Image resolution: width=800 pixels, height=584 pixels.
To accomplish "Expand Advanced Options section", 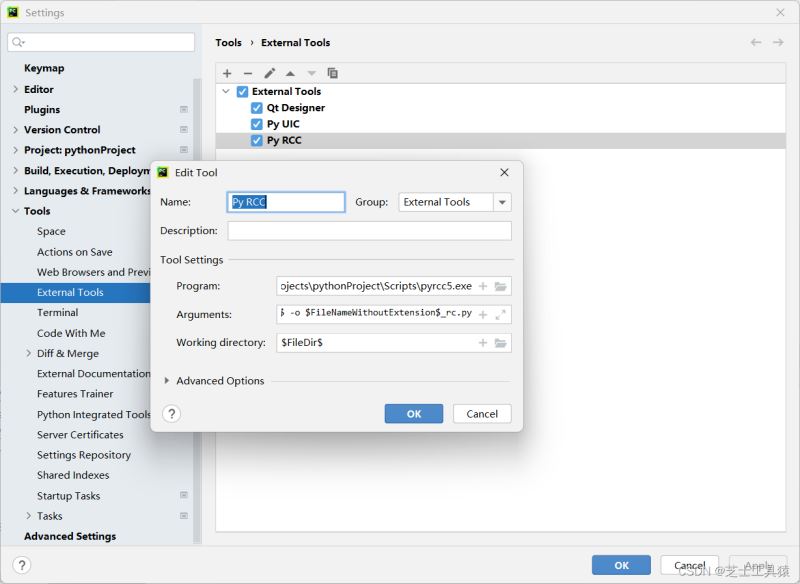I will 167,380.
